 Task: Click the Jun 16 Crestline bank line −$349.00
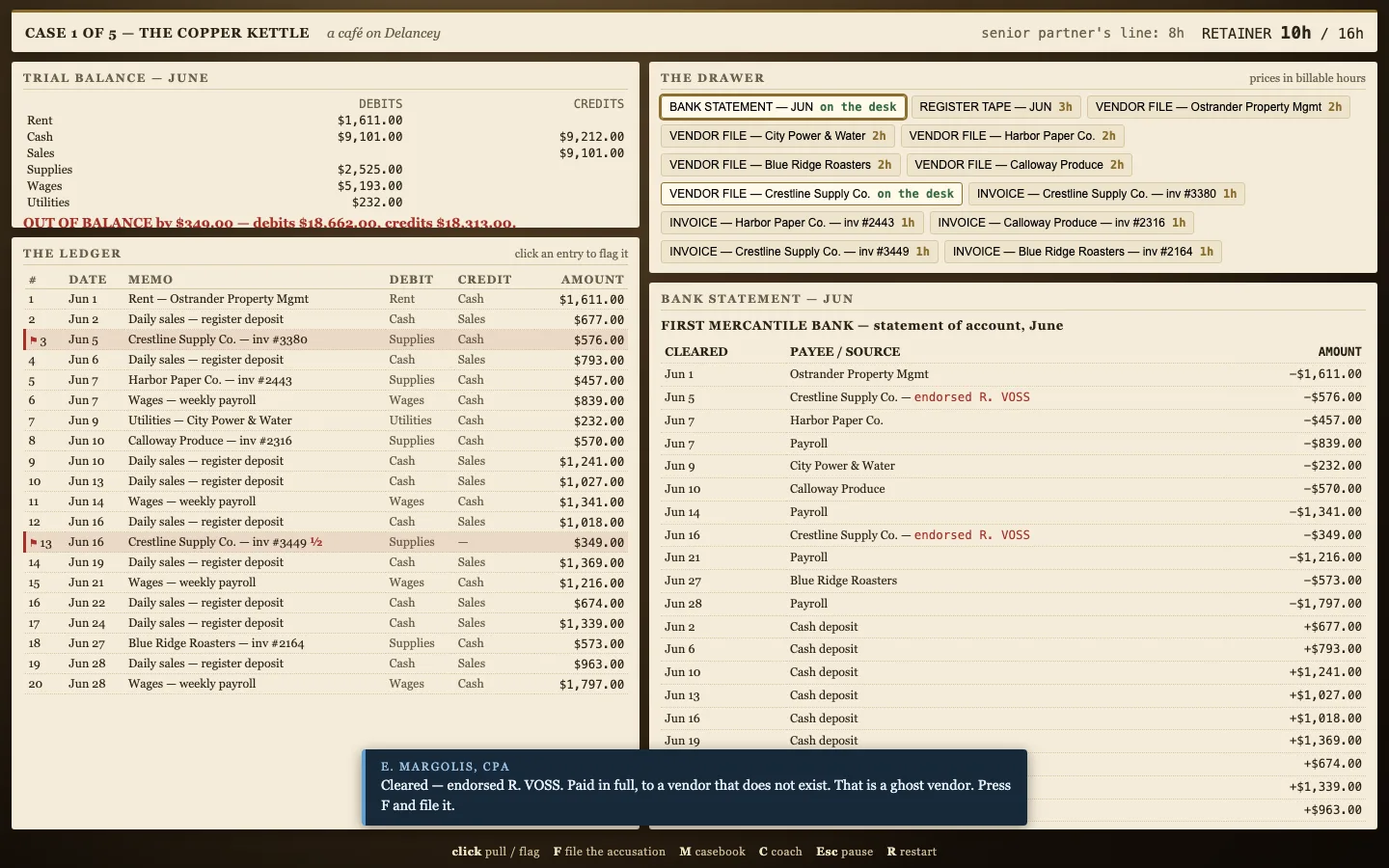coord(1013,535)
